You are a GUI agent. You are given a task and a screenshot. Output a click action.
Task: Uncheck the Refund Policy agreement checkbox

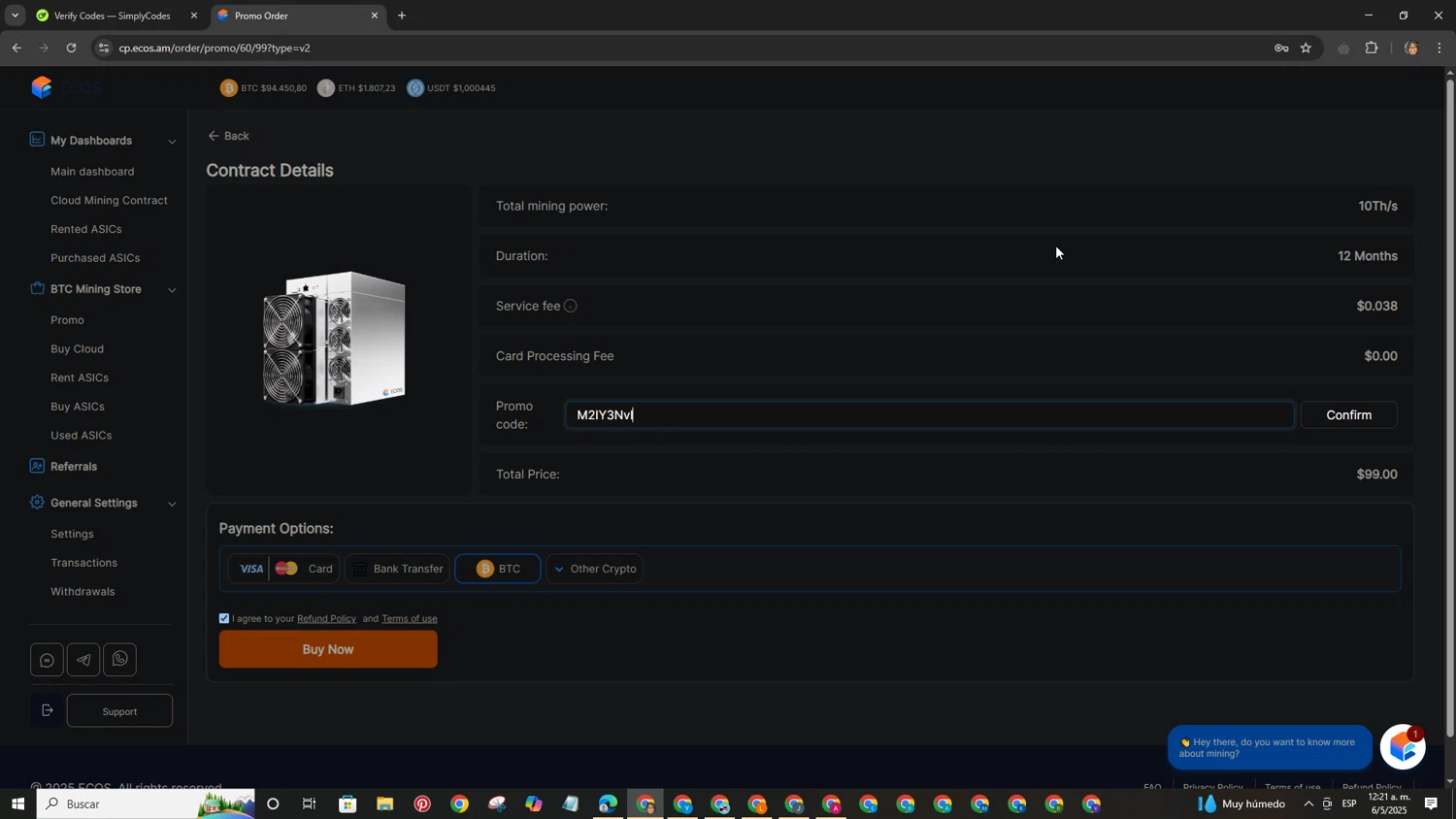click(x=224, y=618)
